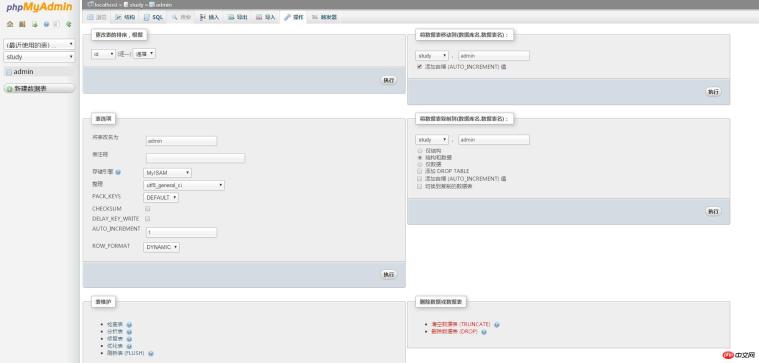Click 执行 in the alter table order section
The height and width of the screenshot is (363, 759).
[389, 80]
